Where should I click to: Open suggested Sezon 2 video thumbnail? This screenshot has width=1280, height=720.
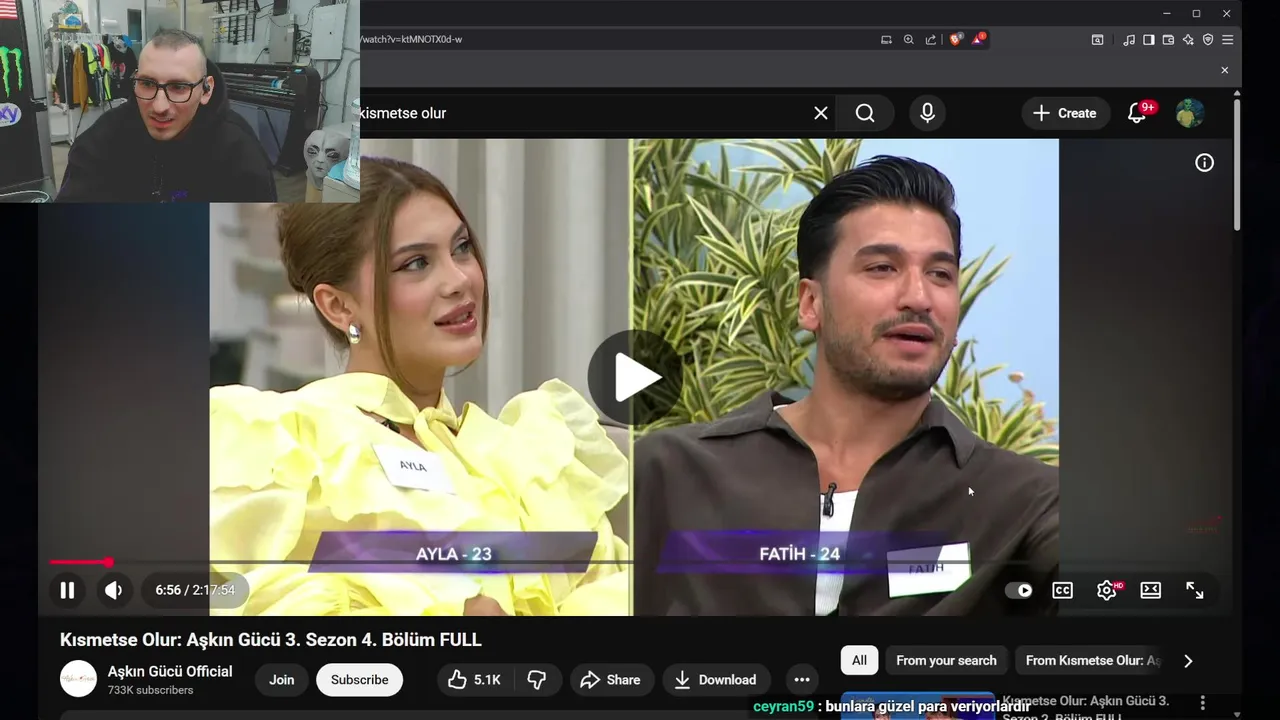918,706
